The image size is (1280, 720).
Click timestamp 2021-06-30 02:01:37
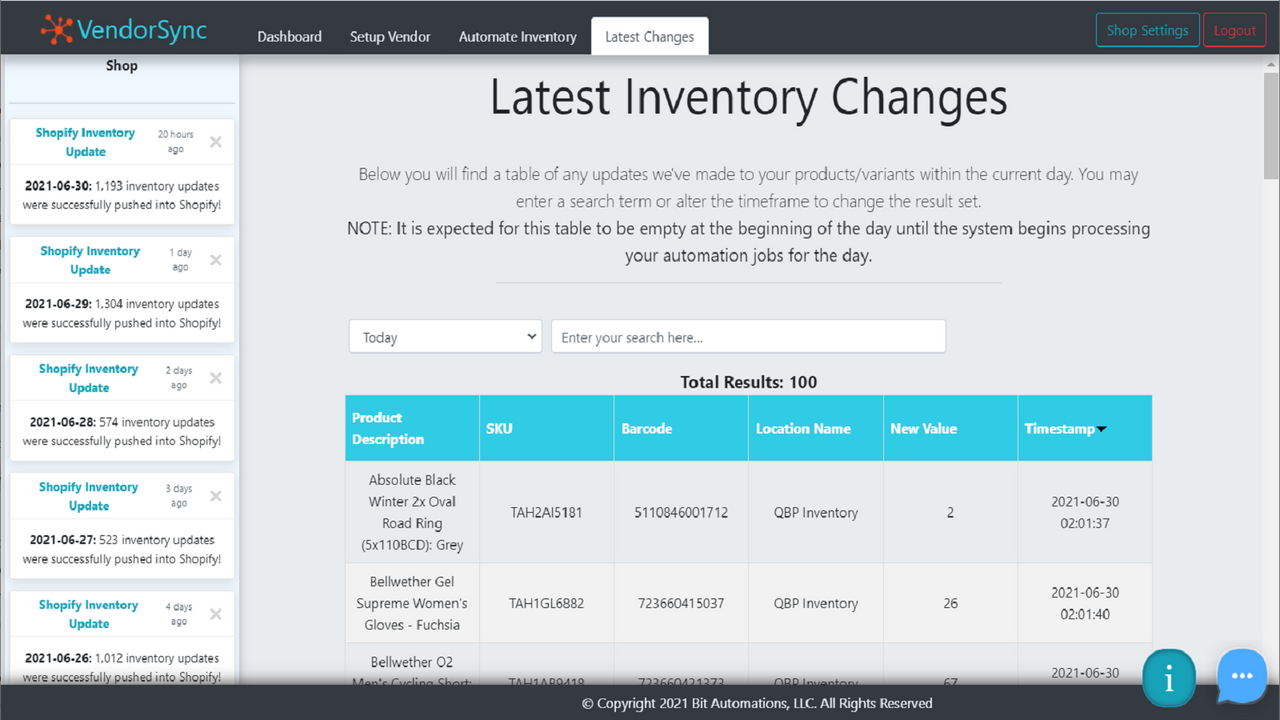click(x=1085, y=512)
